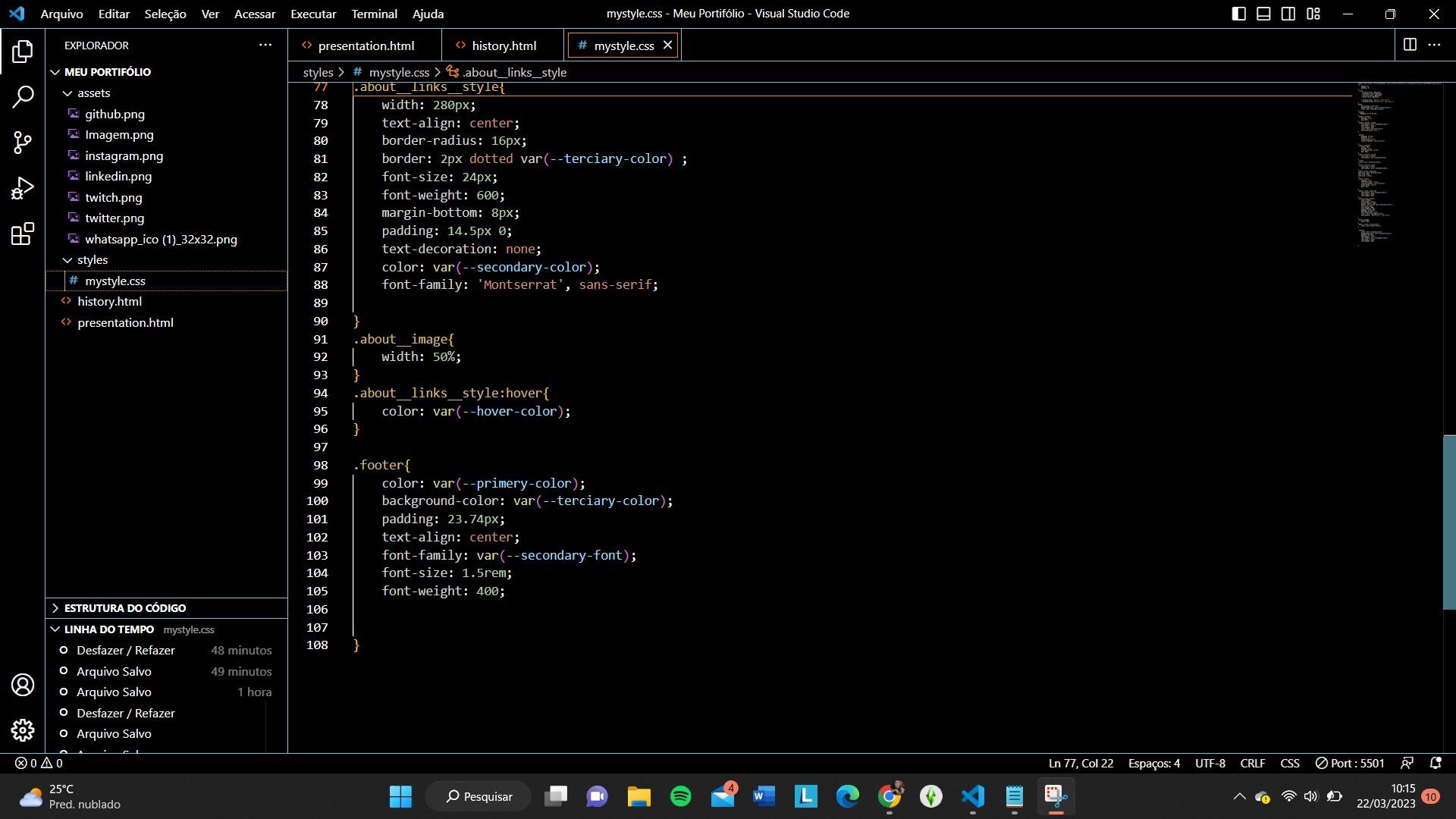Open Customize Layout icon
The image size is (1456, 819).
pos(1313,14)
